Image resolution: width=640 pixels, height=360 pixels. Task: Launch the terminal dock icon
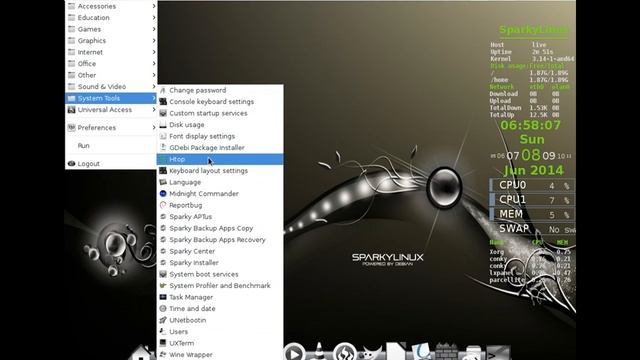(497, 353)
